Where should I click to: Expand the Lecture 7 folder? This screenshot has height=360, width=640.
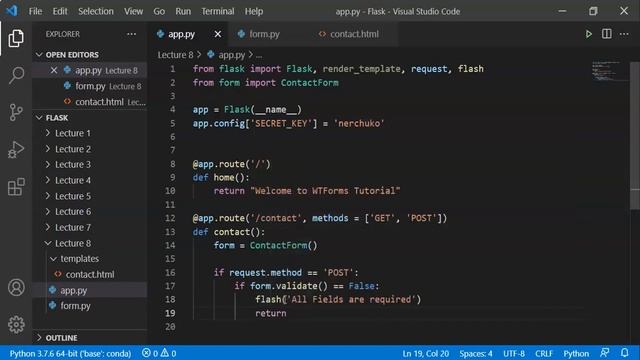[48, 227]
